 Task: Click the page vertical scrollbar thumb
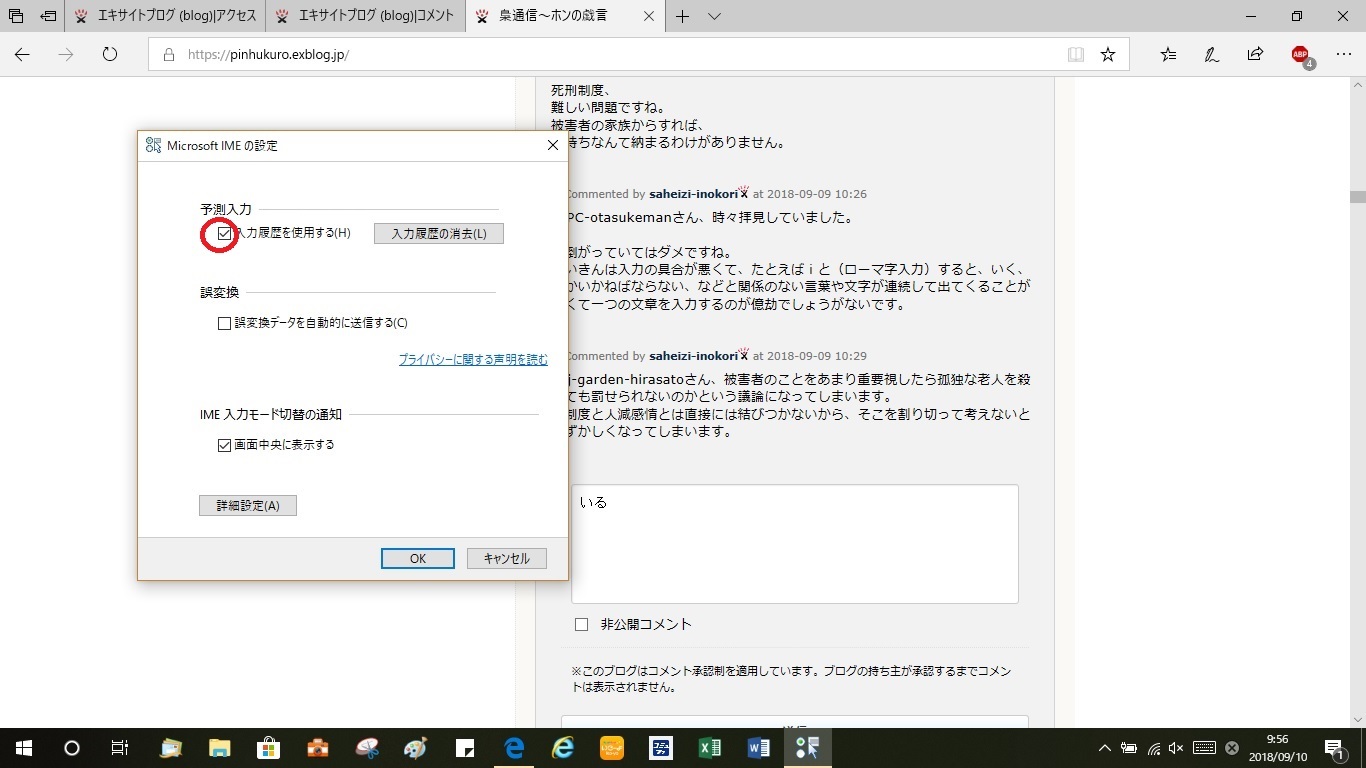click(1357, 197)
